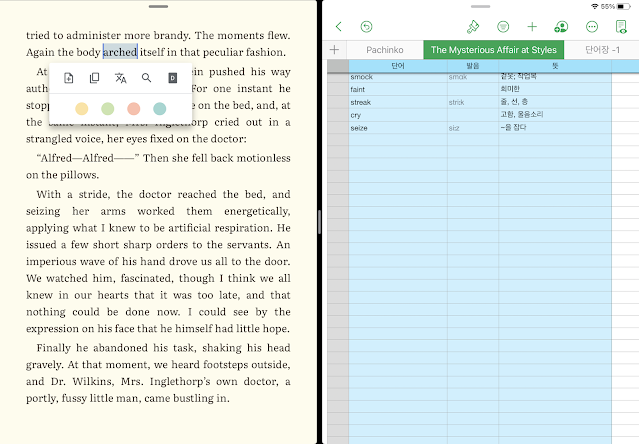This screenshot has width=639, height=444.
Task: Copy the selected word arched
Action: [95, 78]
